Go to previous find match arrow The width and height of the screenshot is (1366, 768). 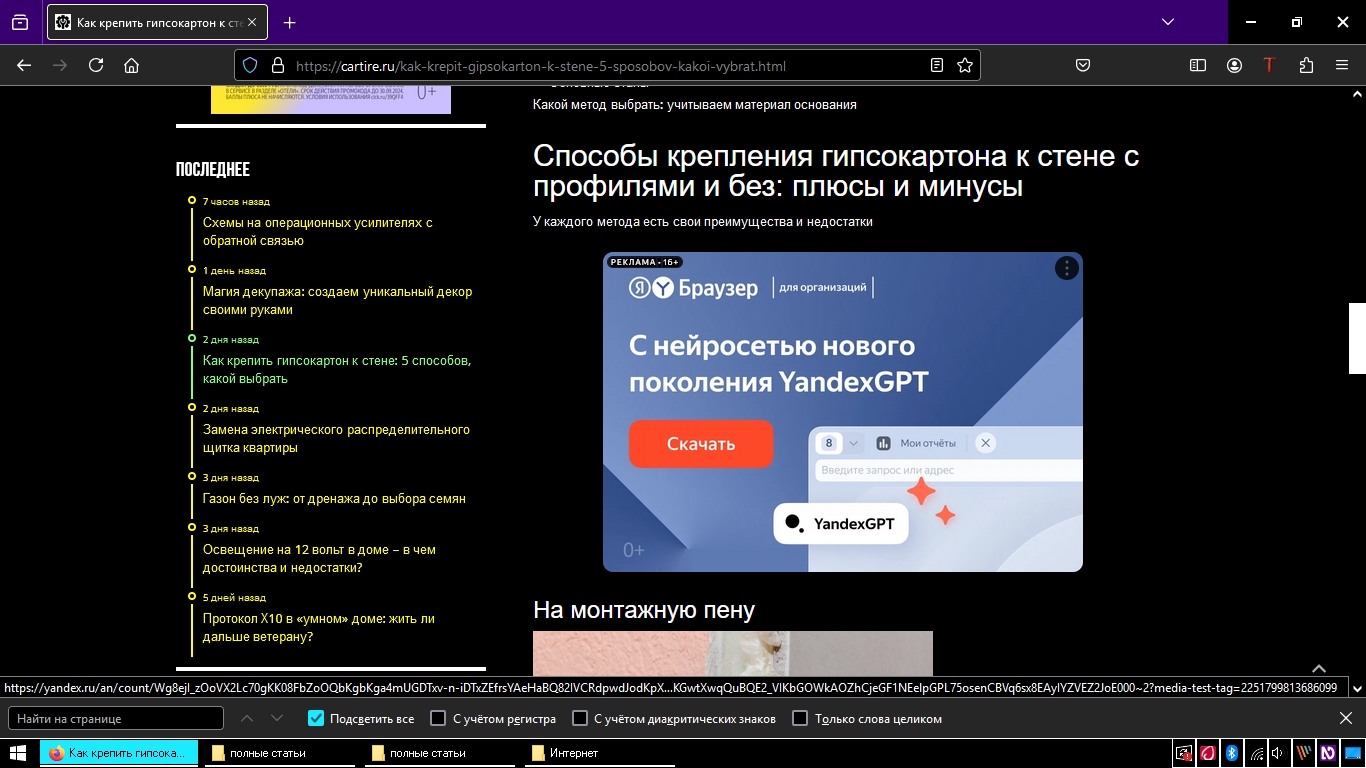coord(247,718)
